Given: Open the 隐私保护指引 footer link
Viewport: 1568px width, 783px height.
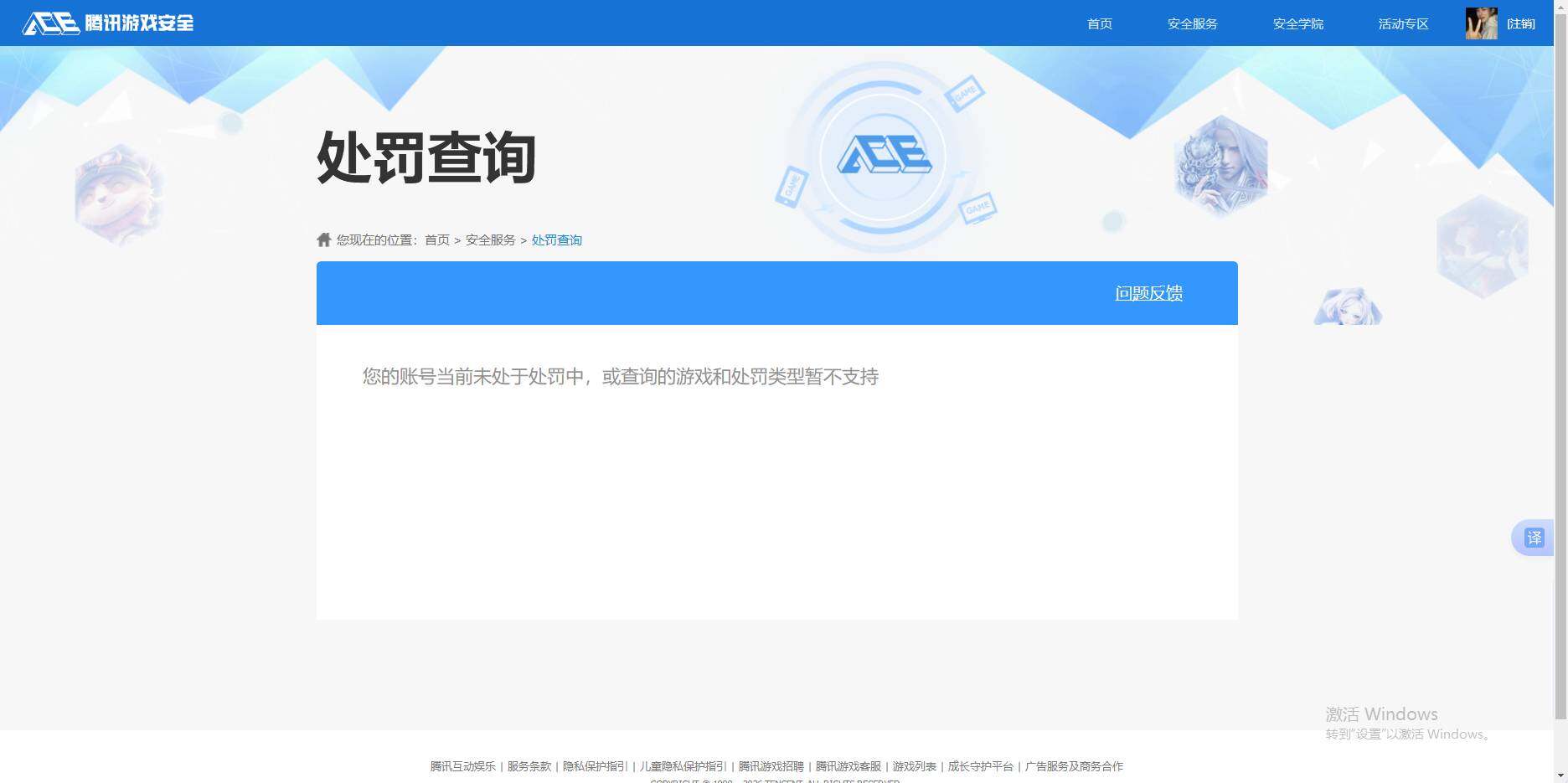Looking at the screenshot, I should pyautogui.click(x=594, y=766).
